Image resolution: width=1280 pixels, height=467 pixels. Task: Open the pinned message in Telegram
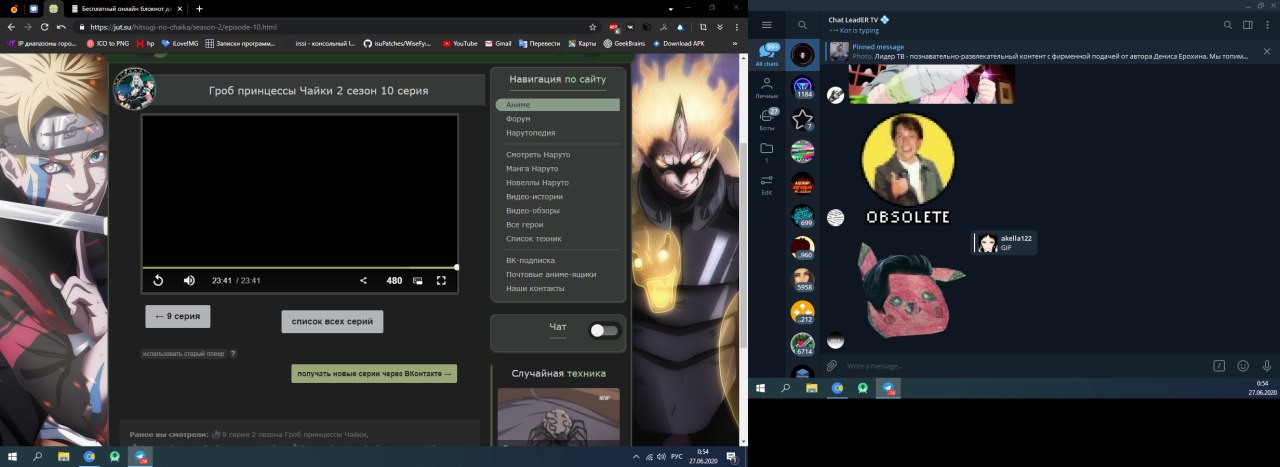tap(1040, 52)
